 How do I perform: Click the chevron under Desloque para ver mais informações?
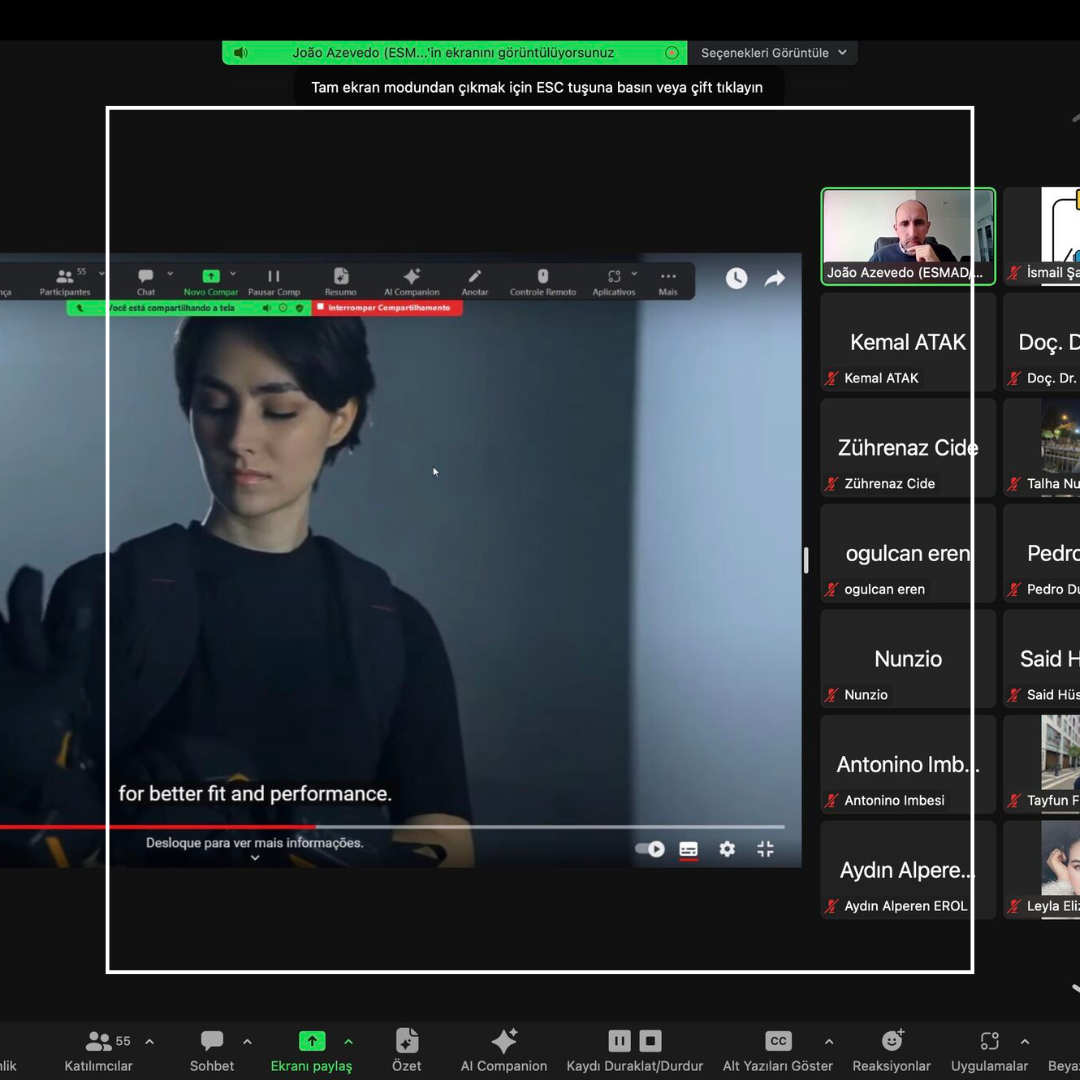point(255,858)
